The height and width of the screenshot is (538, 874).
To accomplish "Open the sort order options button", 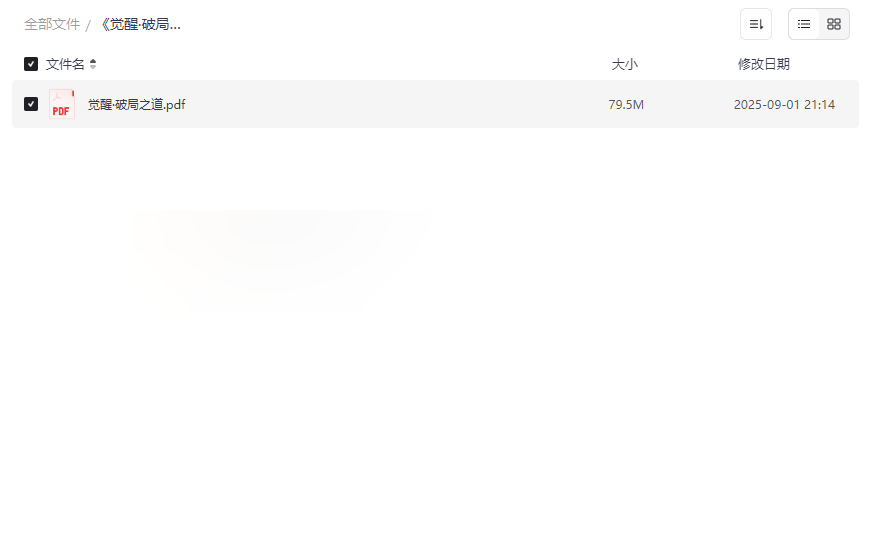I will click(756, 24).
